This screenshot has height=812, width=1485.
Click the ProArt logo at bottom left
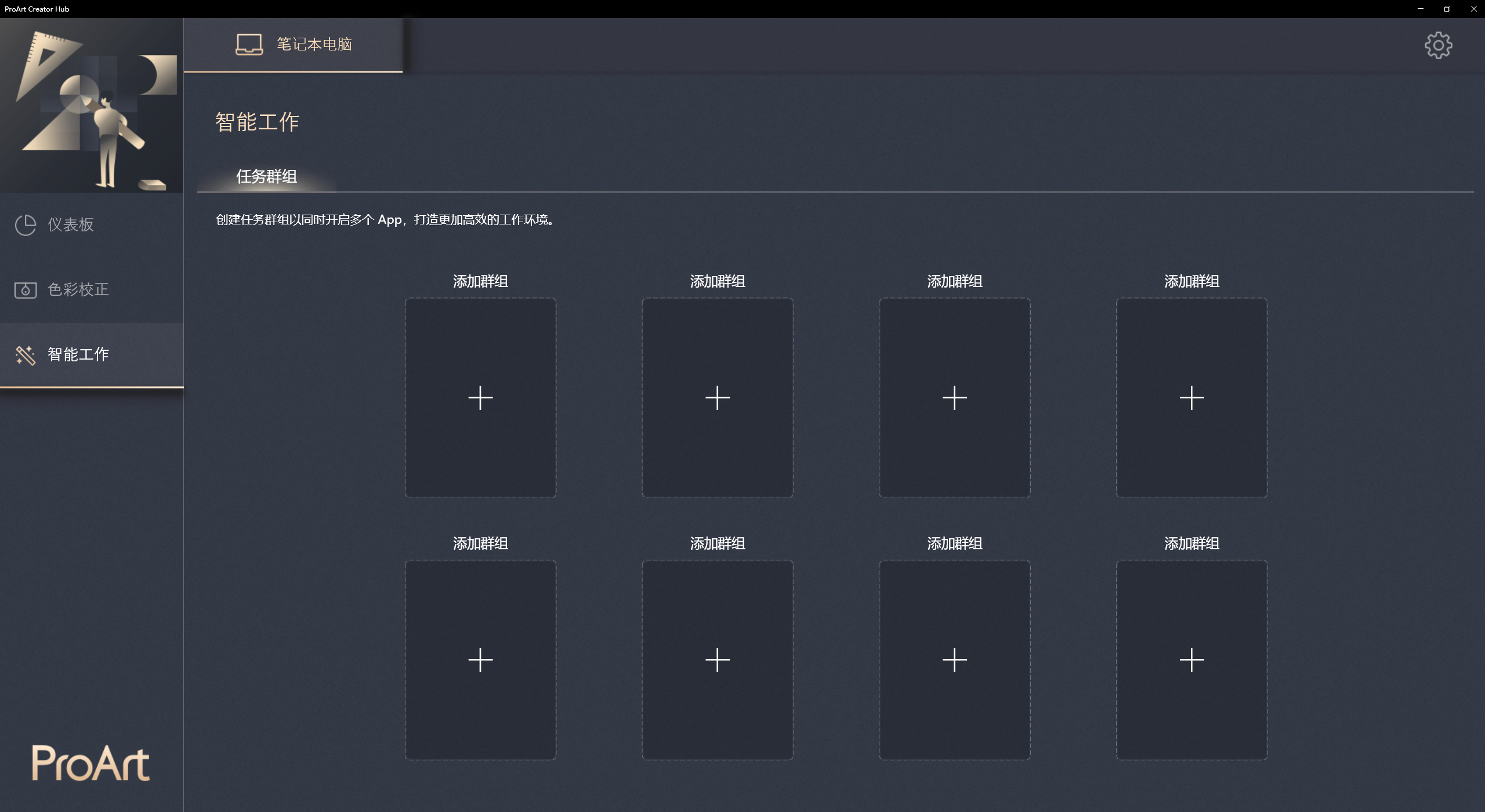[90, 763]
